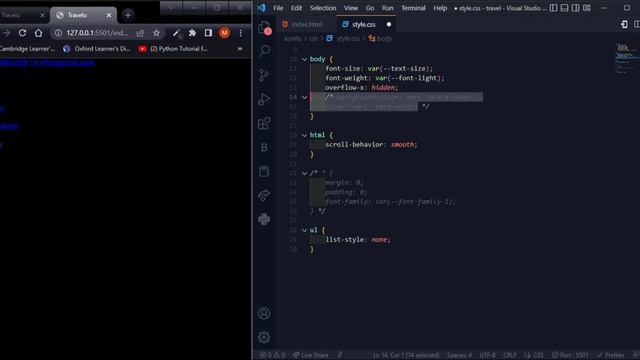Open the Search view in VS Code
Viewport: 640px width, 360px height.
coord(264,51)
